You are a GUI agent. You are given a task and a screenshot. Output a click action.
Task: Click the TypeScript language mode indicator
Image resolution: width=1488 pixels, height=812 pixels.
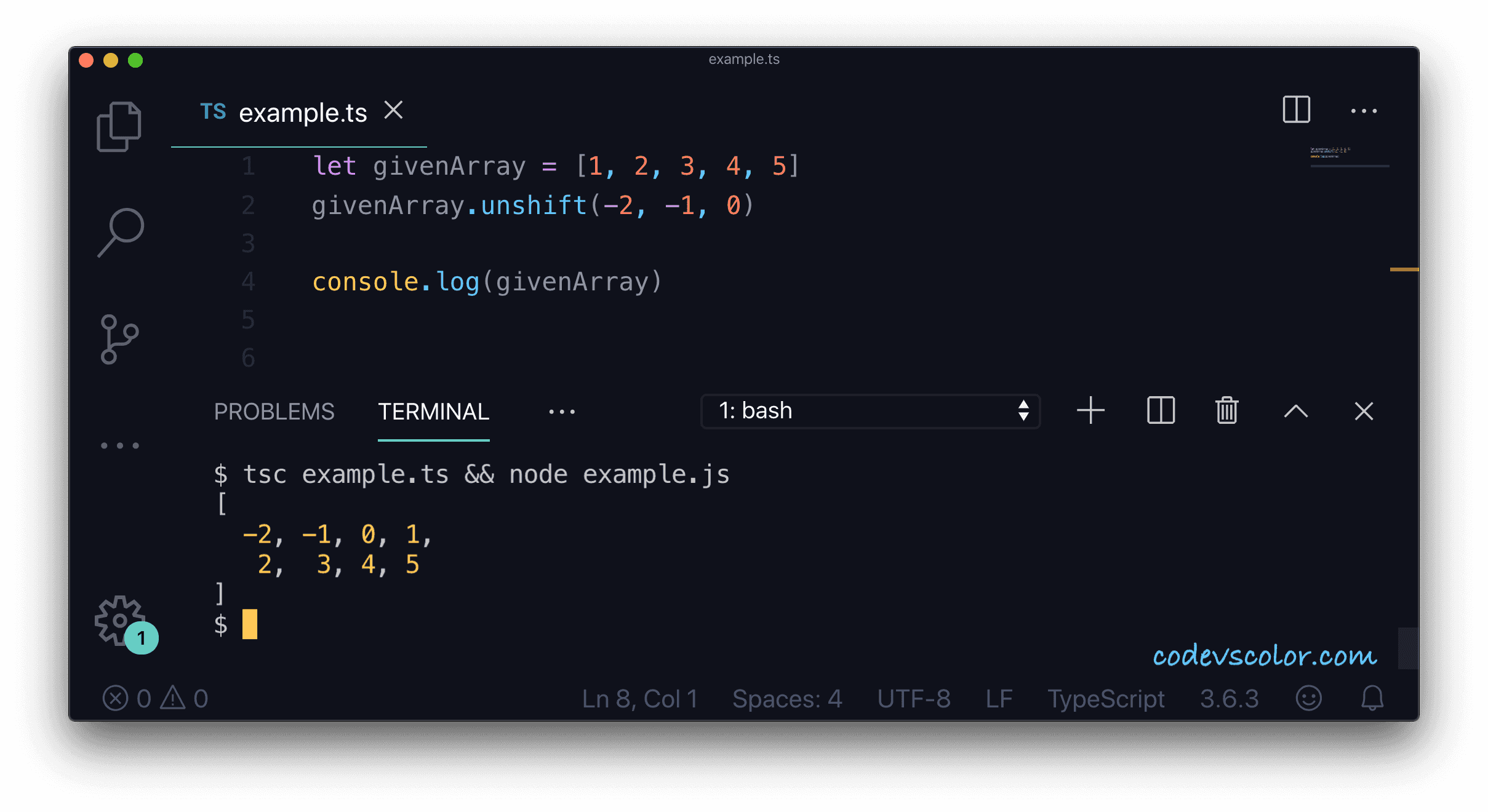(1106, 698)
